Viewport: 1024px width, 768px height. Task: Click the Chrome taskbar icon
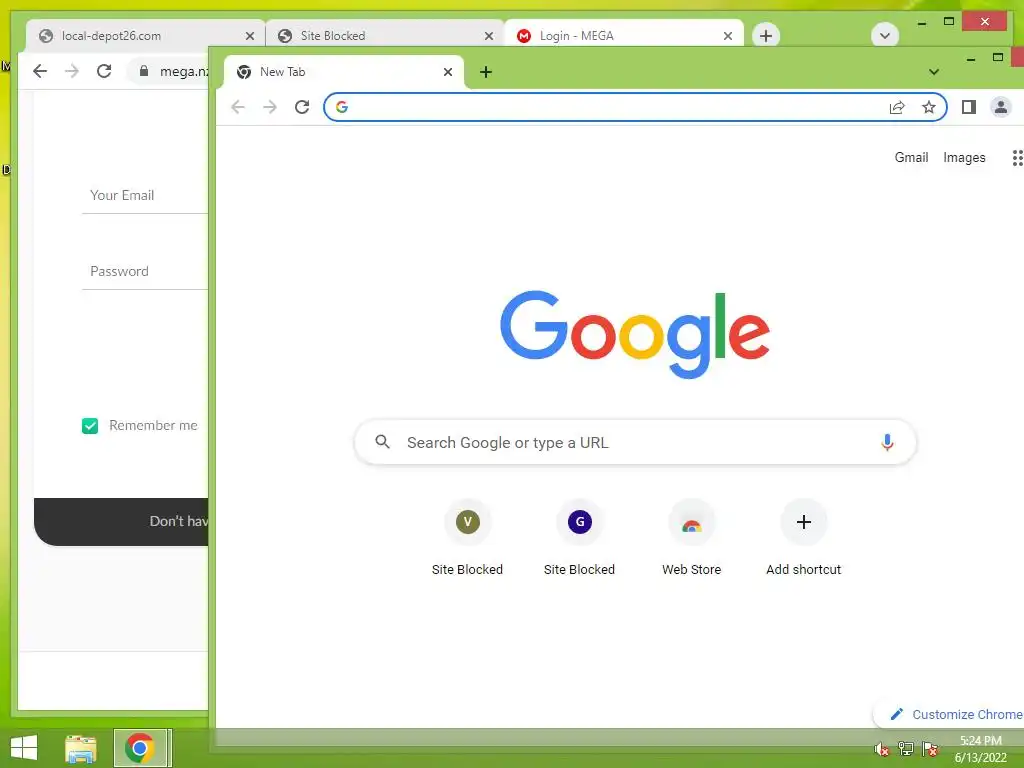(140, 748)
